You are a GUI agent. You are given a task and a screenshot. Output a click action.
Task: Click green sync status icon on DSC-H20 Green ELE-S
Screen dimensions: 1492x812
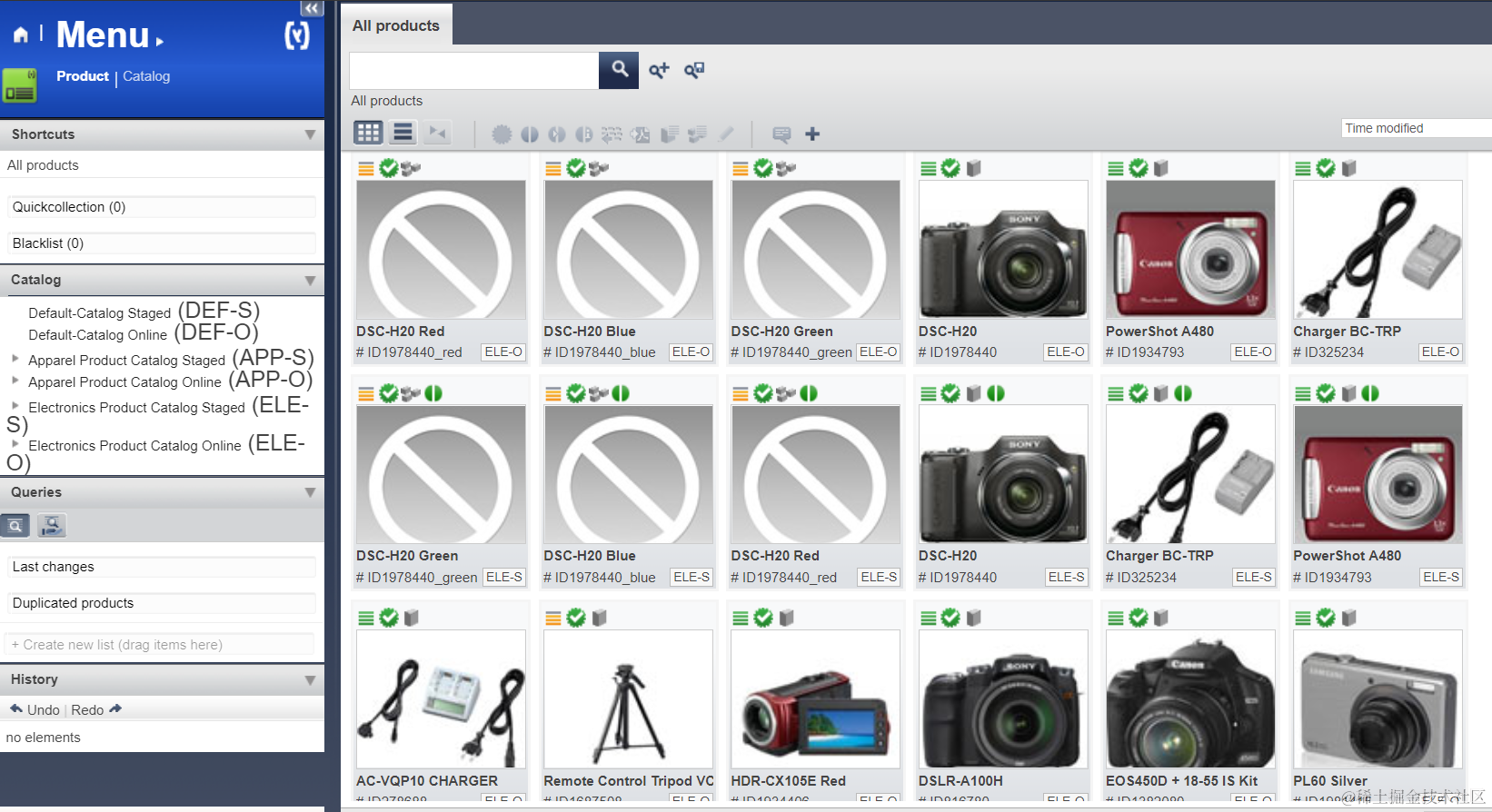[x=433, y=393]
